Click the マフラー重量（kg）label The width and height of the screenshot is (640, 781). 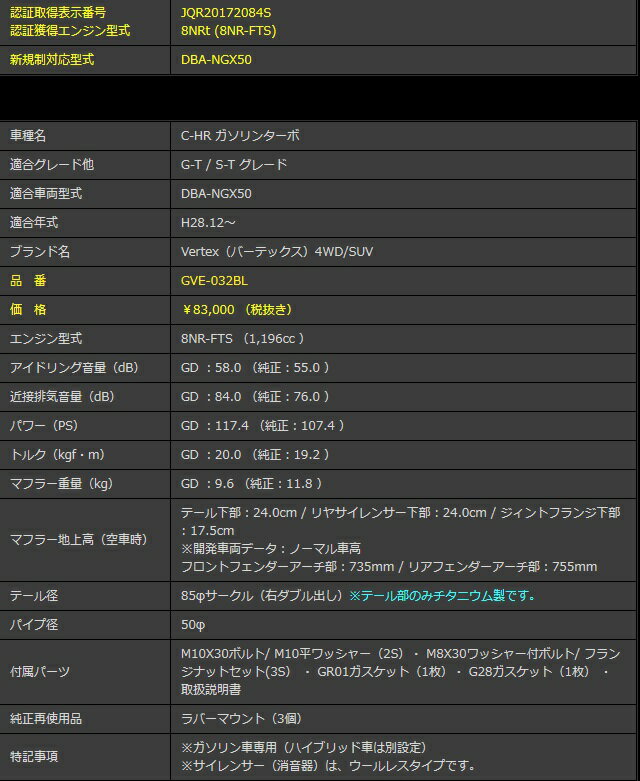click(x=62, y=483)
